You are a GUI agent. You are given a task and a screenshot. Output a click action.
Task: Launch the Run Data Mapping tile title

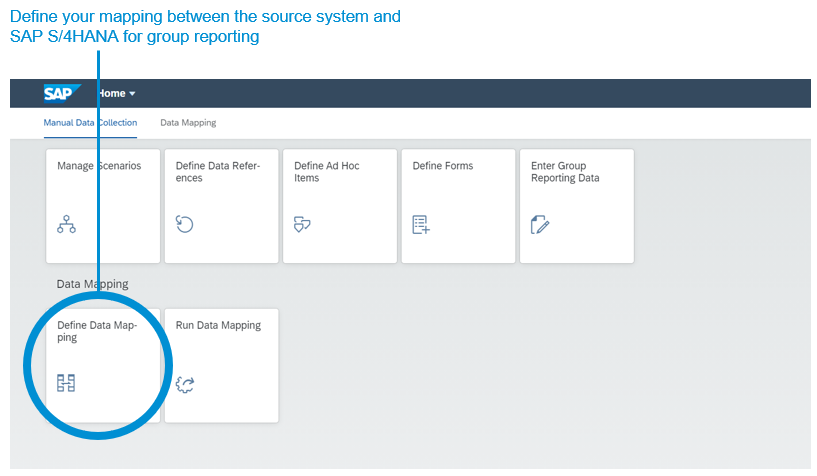point(218,325)
